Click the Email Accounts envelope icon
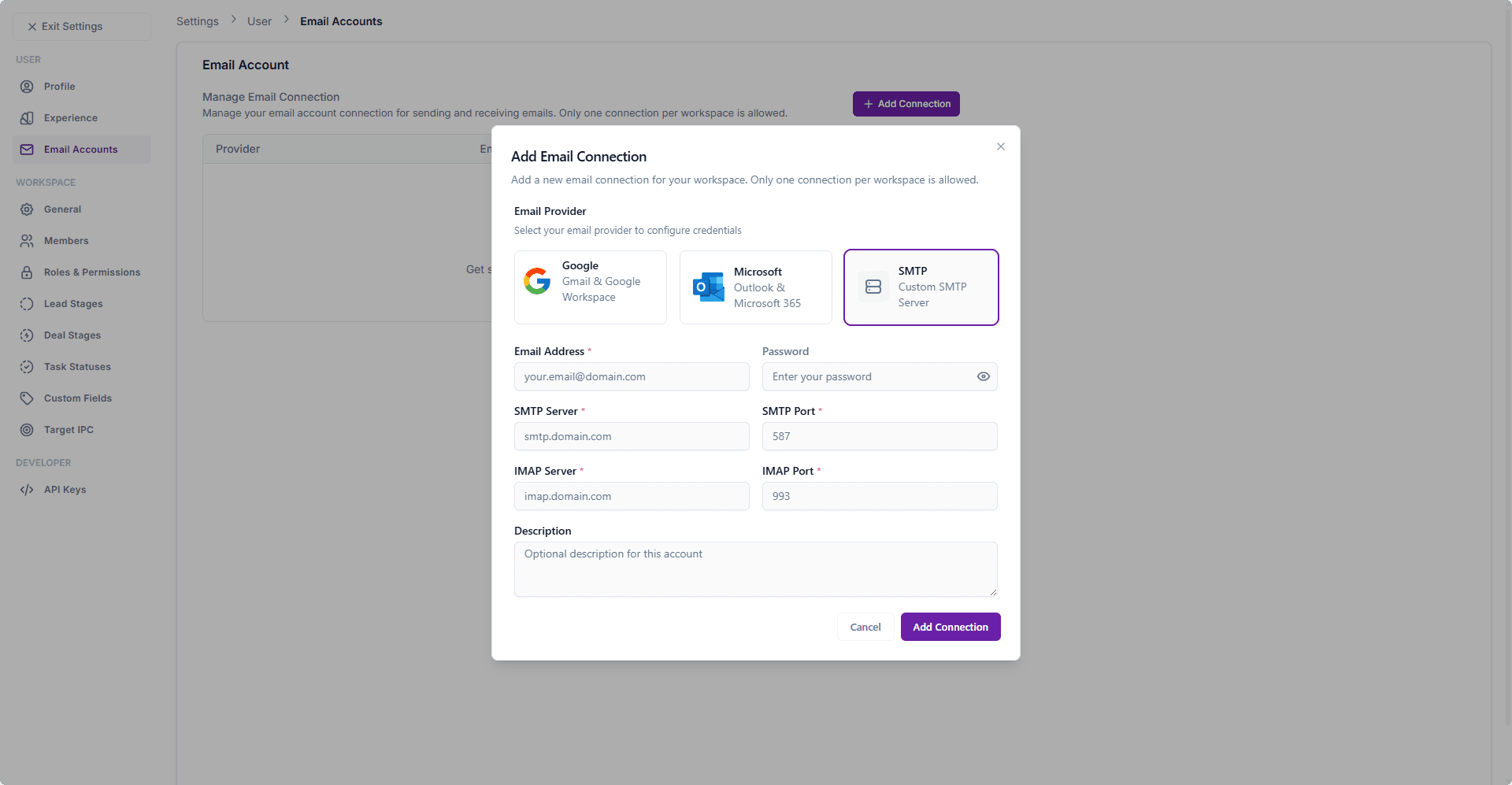Viewport: 1512px width, 785px height. click(x=26, y=150)
